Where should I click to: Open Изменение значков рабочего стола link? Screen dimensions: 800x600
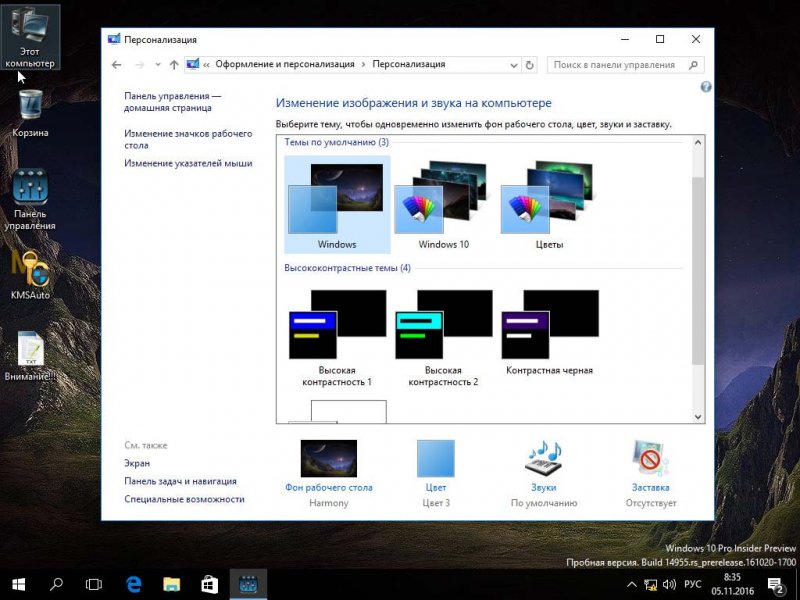[x=188, y=139]
